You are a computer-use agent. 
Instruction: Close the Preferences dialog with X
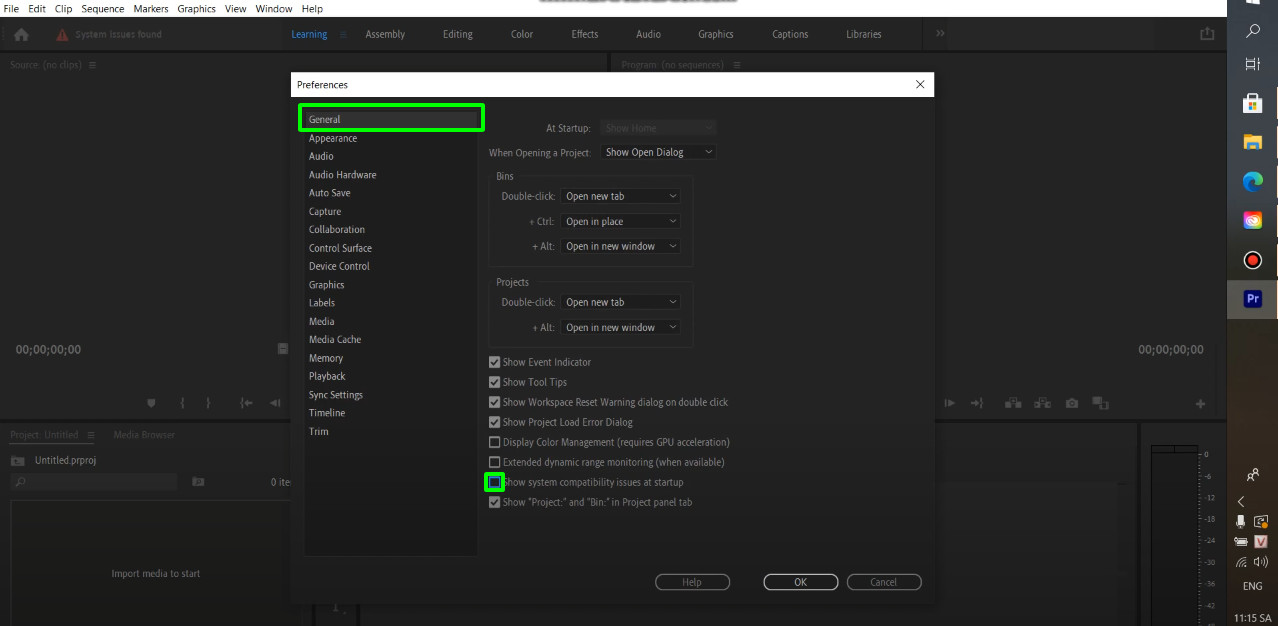(920, 85)
